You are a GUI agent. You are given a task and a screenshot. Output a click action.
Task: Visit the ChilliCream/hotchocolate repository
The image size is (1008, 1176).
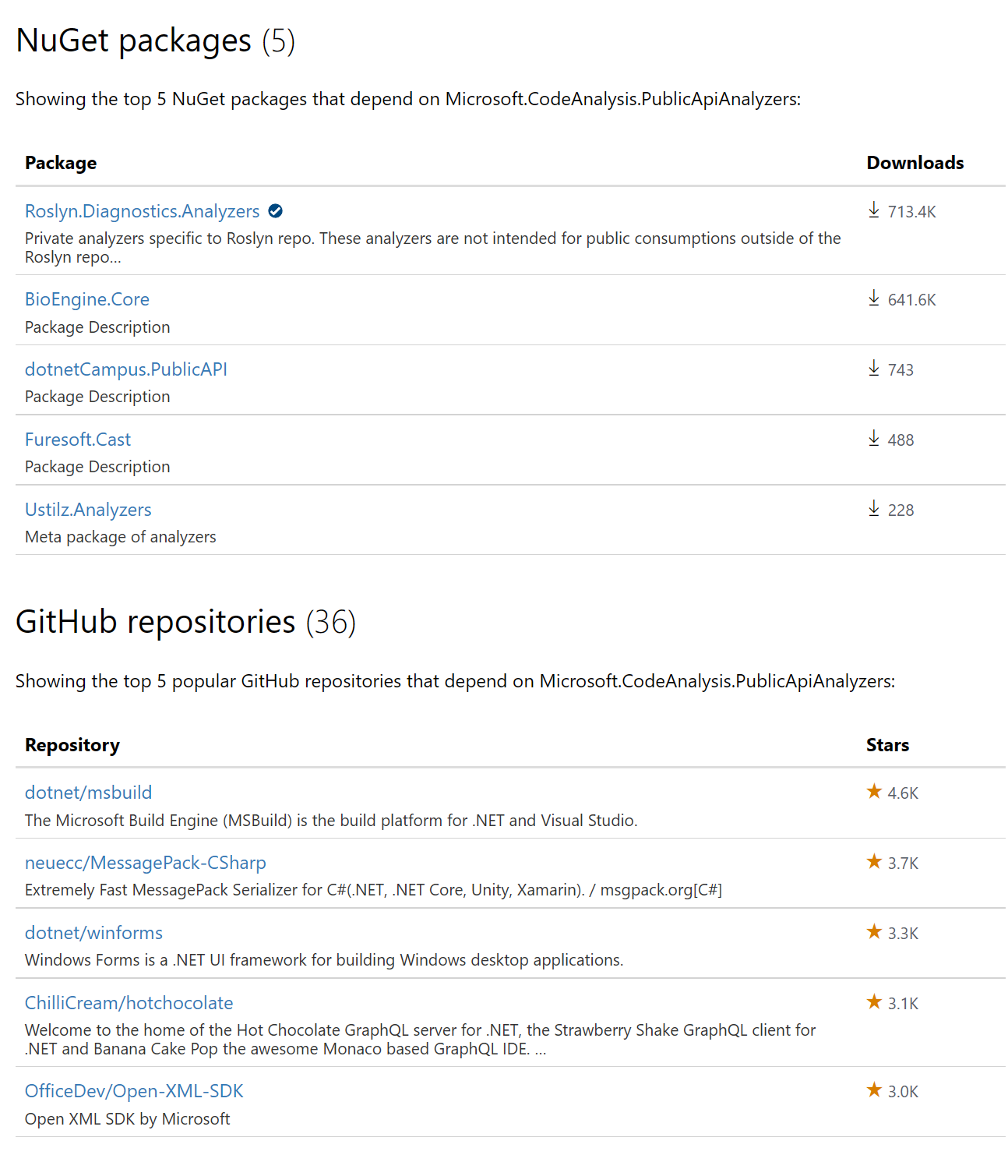coord(129,1002)
